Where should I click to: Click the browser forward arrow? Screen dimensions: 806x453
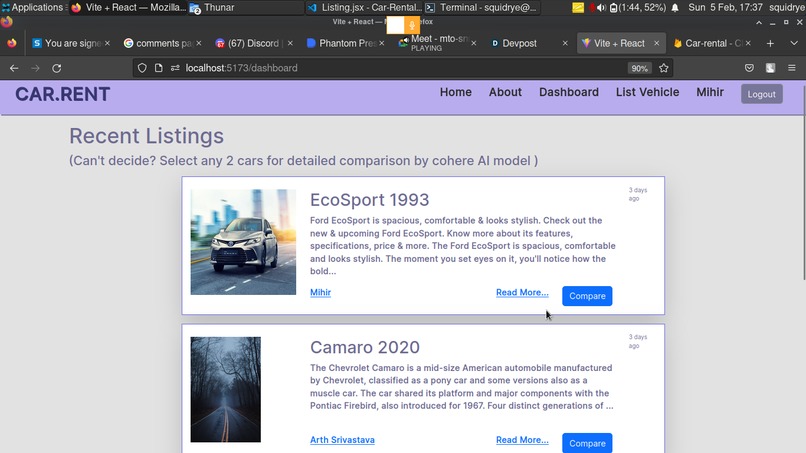35,68
